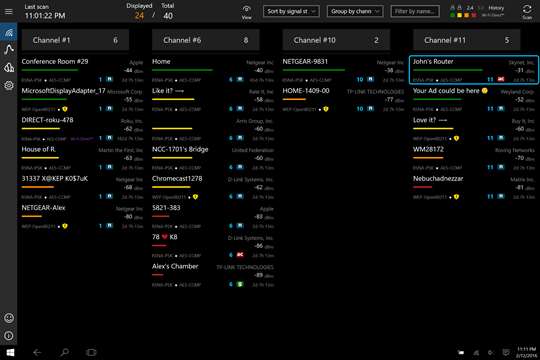Open the channel analysis chart icon
This screenshot has height=360, width=540.
click(9, 67)
